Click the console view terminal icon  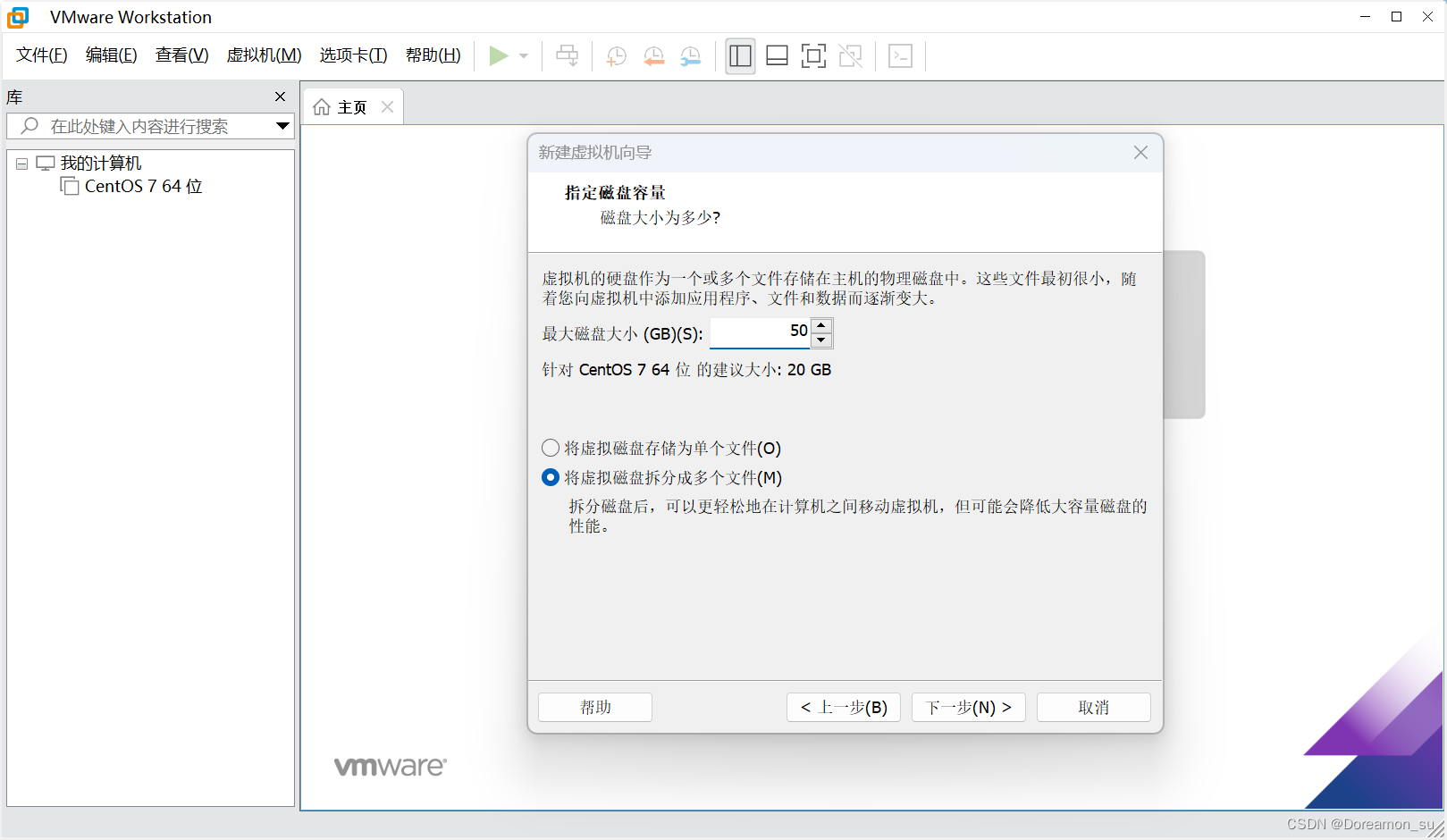point(901,55)
